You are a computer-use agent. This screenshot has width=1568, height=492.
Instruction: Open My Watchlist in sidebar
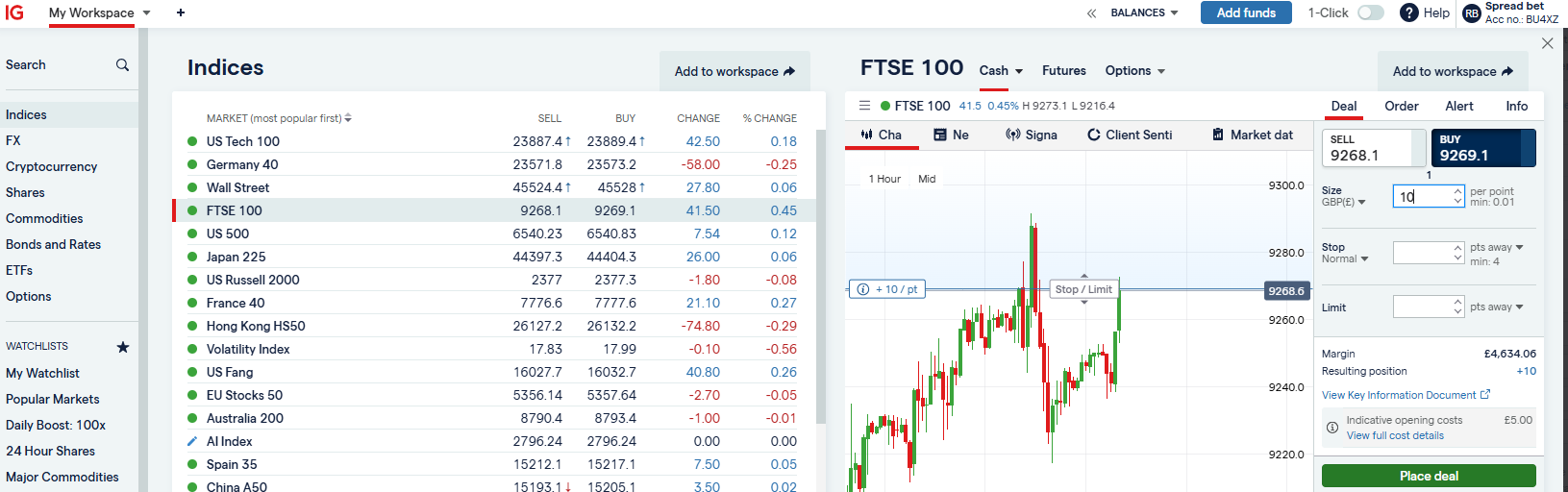(x=42, y=373)
